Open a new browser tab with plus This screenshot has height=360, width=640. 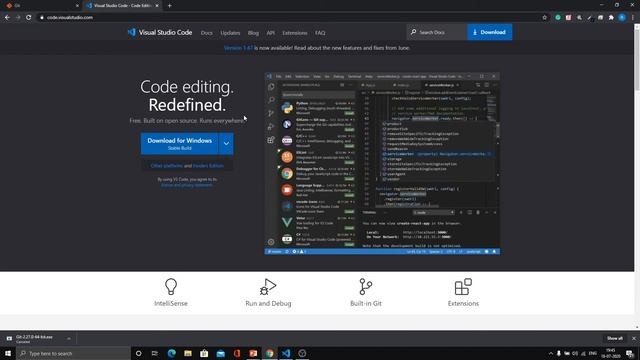coord(169,6)
